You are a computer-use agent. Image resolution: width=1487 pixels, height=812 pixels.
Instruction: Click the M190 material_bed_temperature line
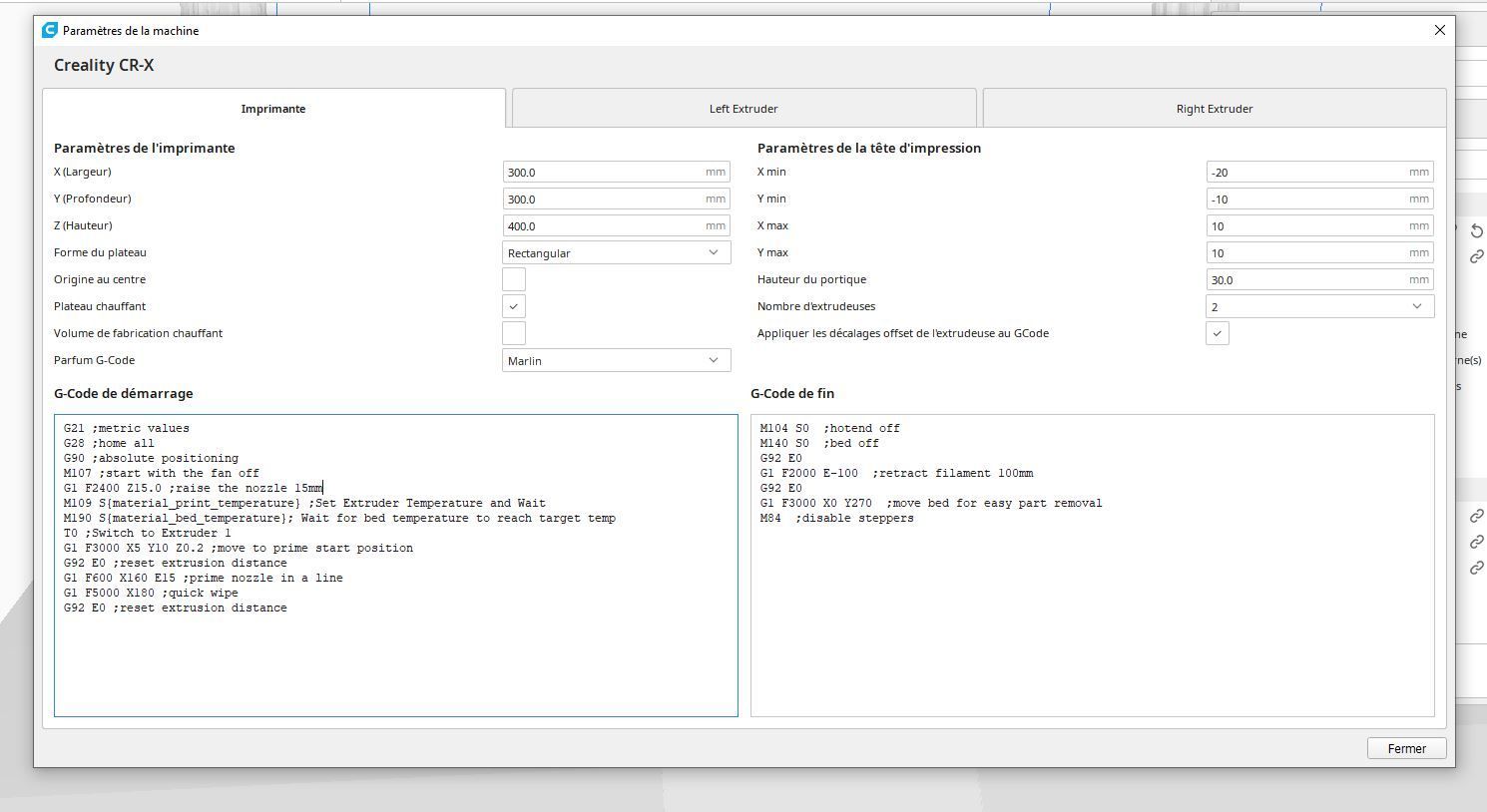coord(339,518)
